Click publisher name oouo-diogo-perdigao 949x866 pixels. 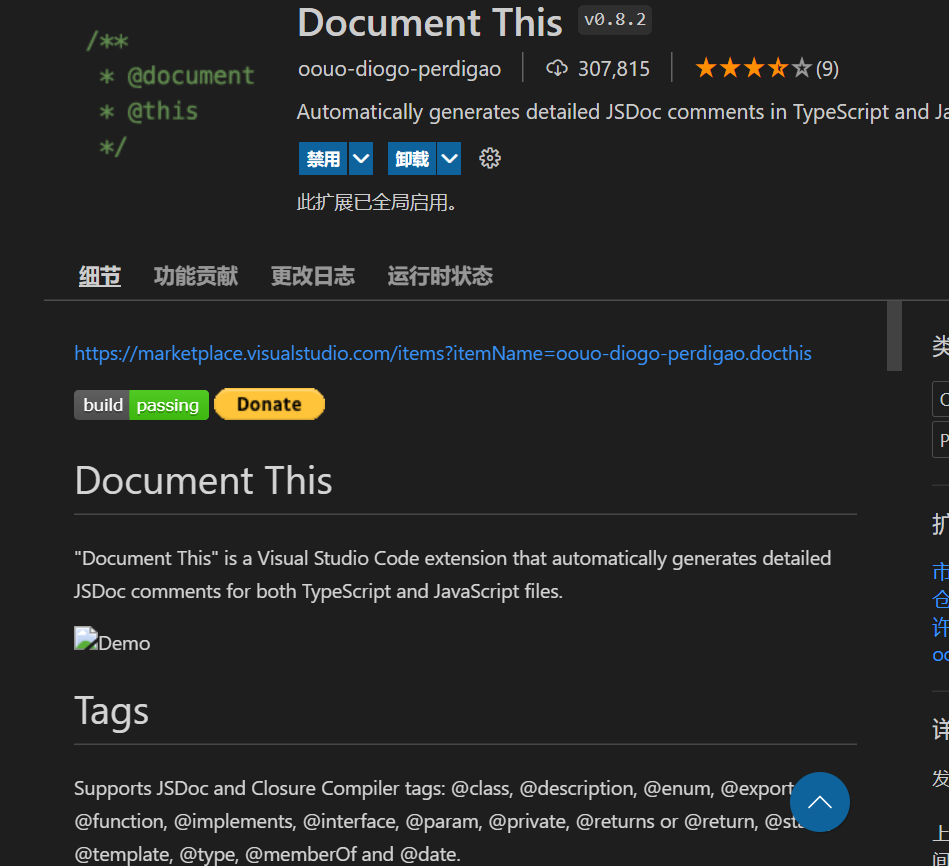point(399,69)
